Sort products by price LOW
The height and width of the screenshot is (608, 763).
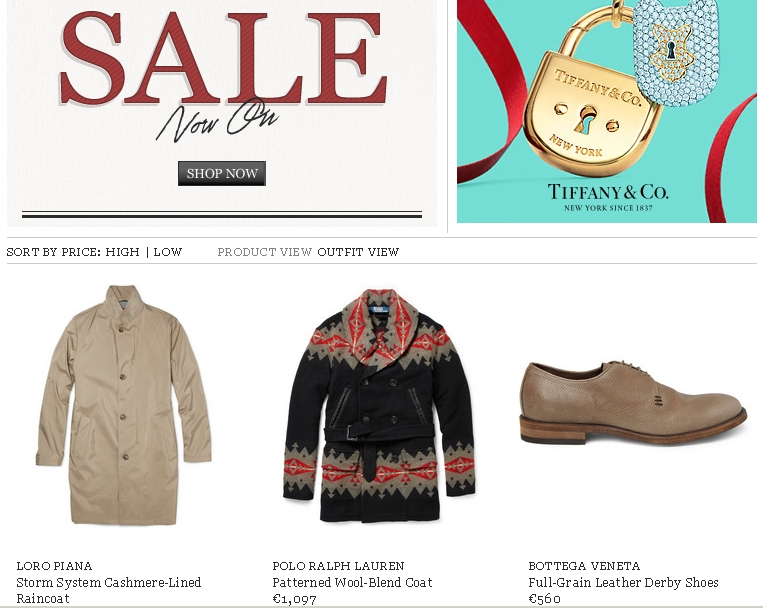coord(167,252)
